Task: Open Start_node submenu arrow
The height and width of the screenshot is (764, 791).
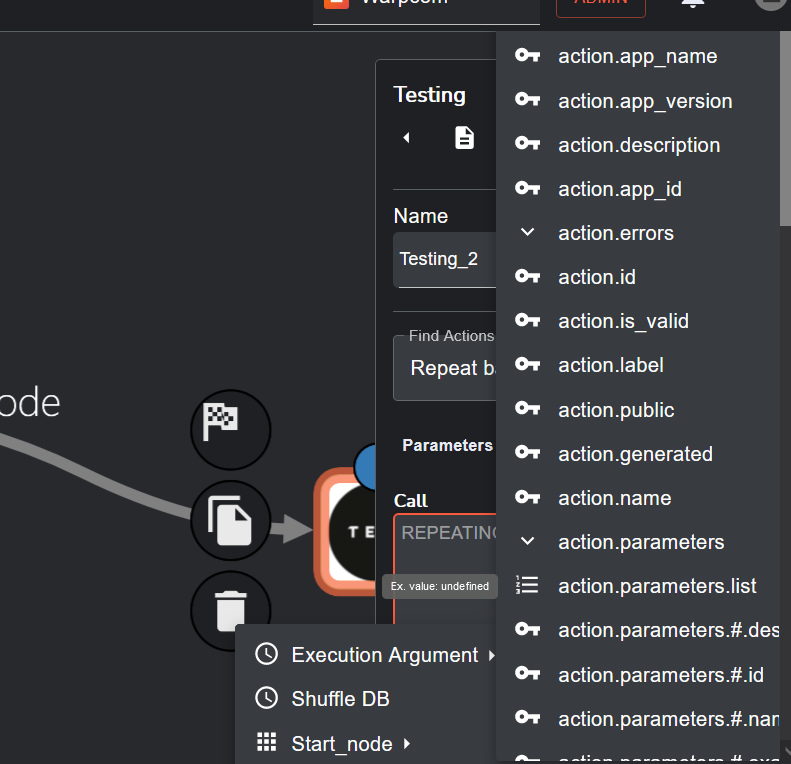Action: coord(407,743)
